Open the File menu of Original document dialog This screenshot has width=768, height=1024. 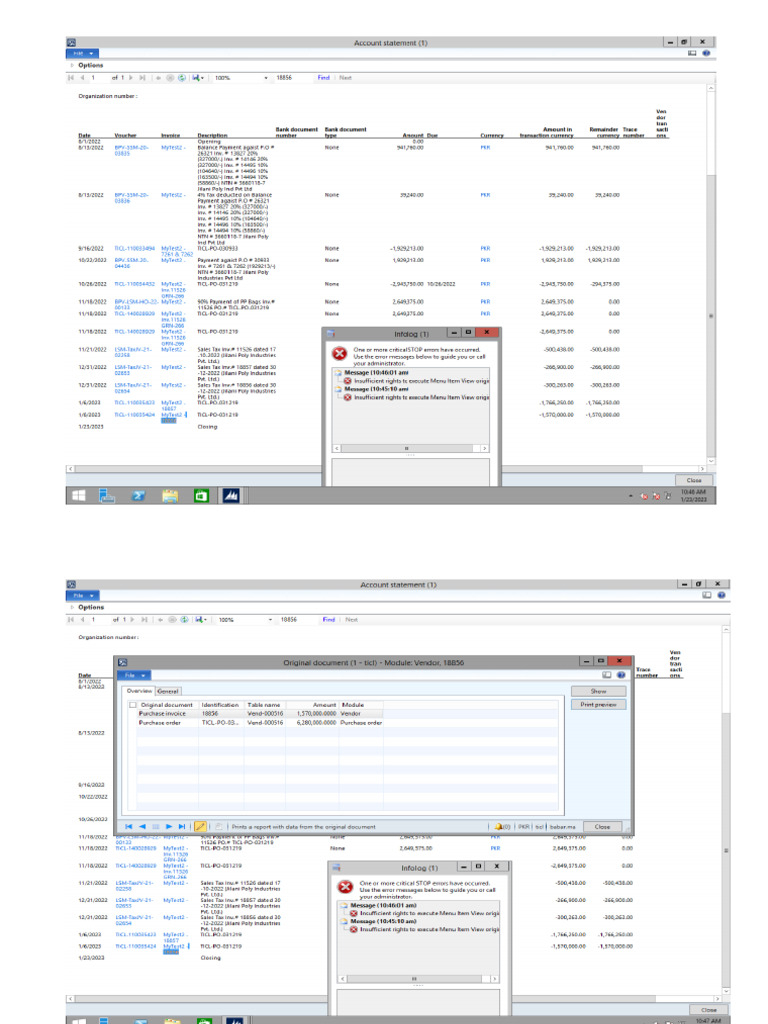click(x=134, y=675)
